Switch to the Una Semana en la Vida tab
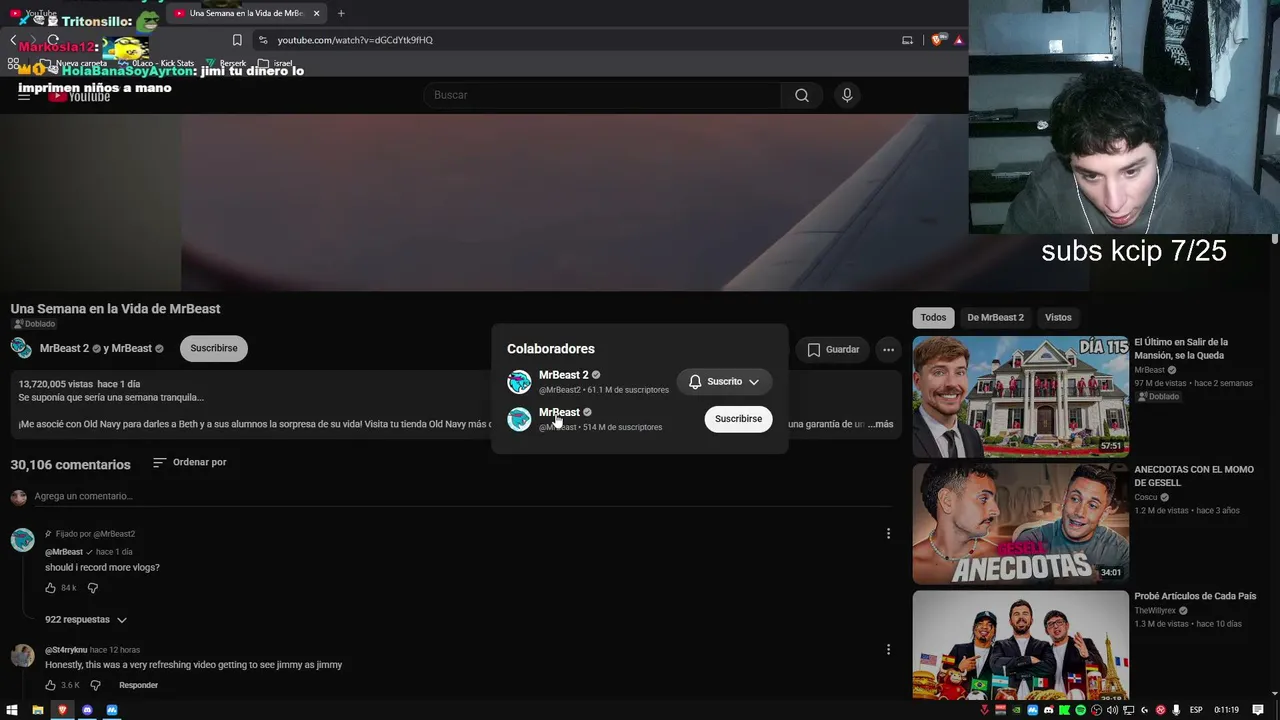The width and height of the screenshot is (1280, 720). (x=246, y=13)
